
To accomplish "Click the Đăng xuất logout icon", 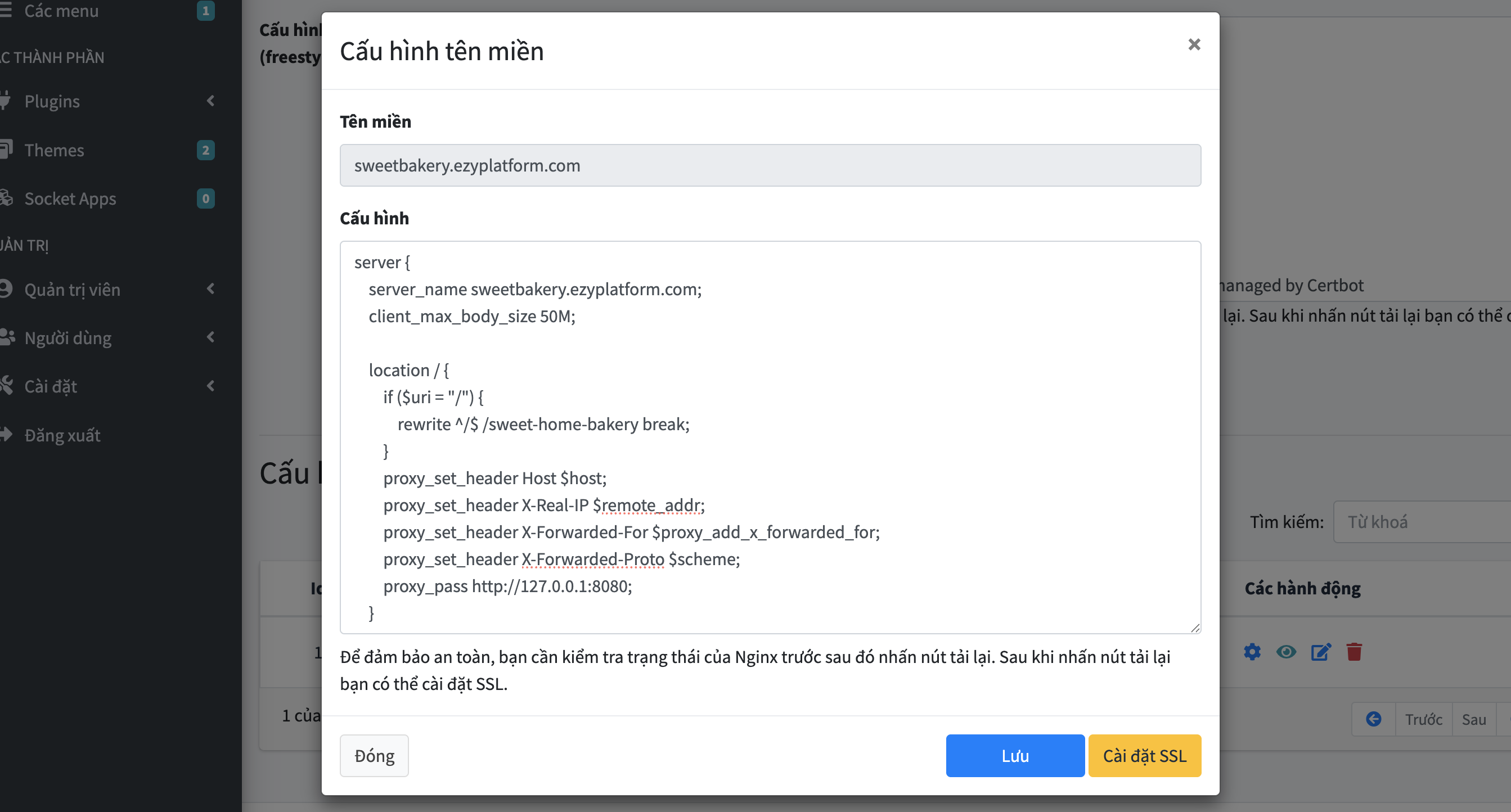I will tap(6, 435).
